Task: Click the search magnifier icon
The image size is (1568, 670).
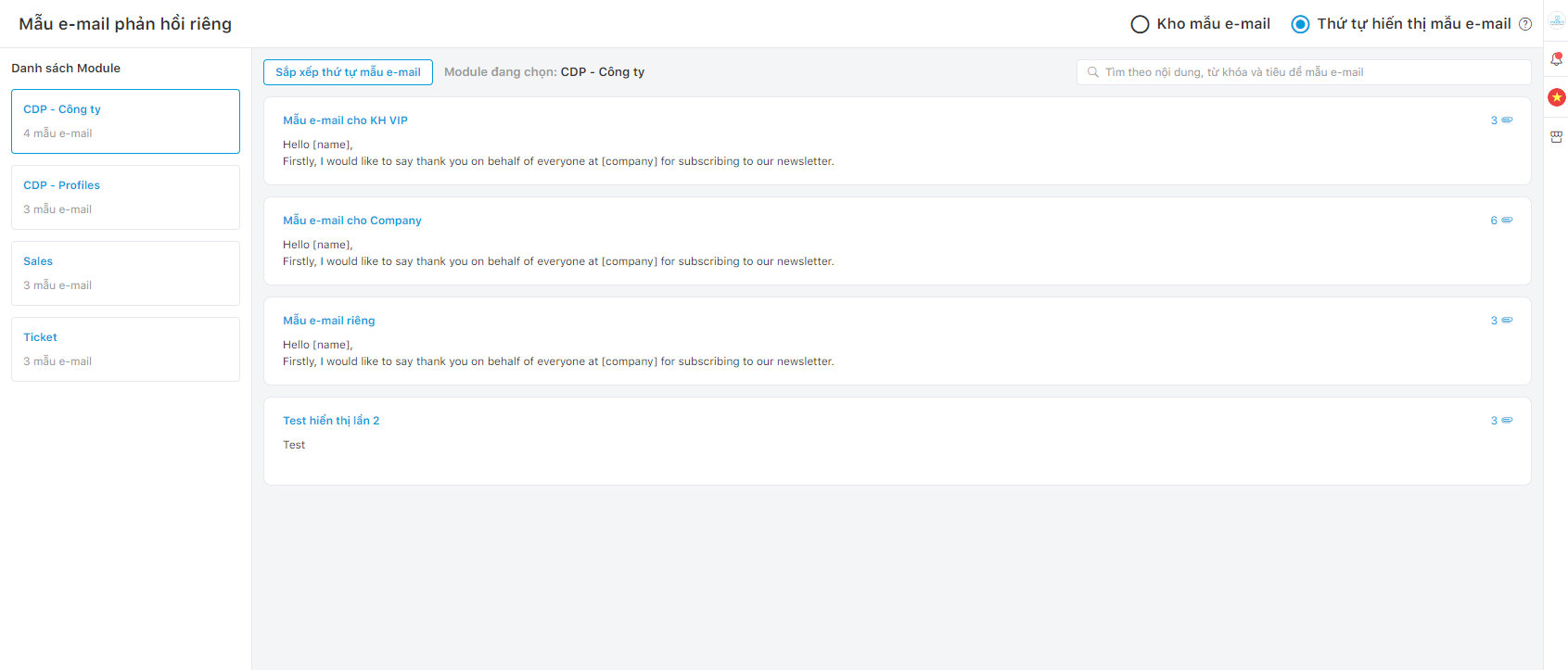Action: coord(1093,72)
